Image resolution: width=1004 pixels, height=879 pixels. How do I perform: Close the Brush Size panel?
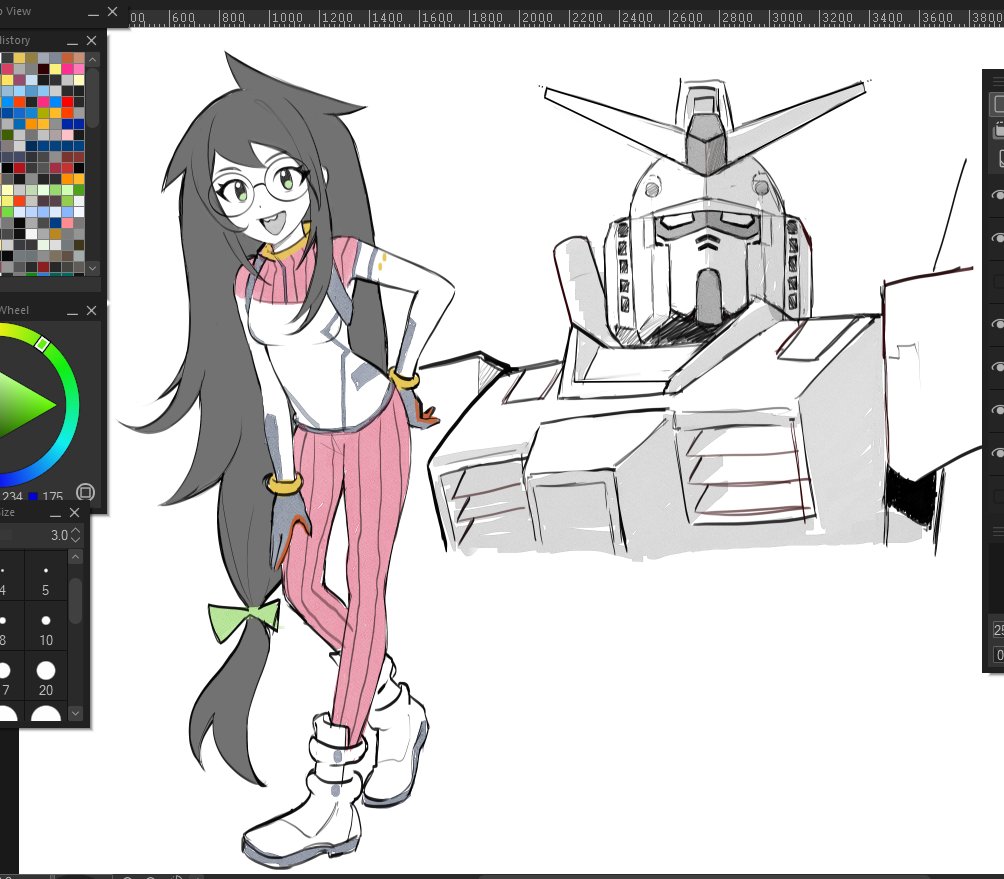pyautogui.click(x=74, y=512)
